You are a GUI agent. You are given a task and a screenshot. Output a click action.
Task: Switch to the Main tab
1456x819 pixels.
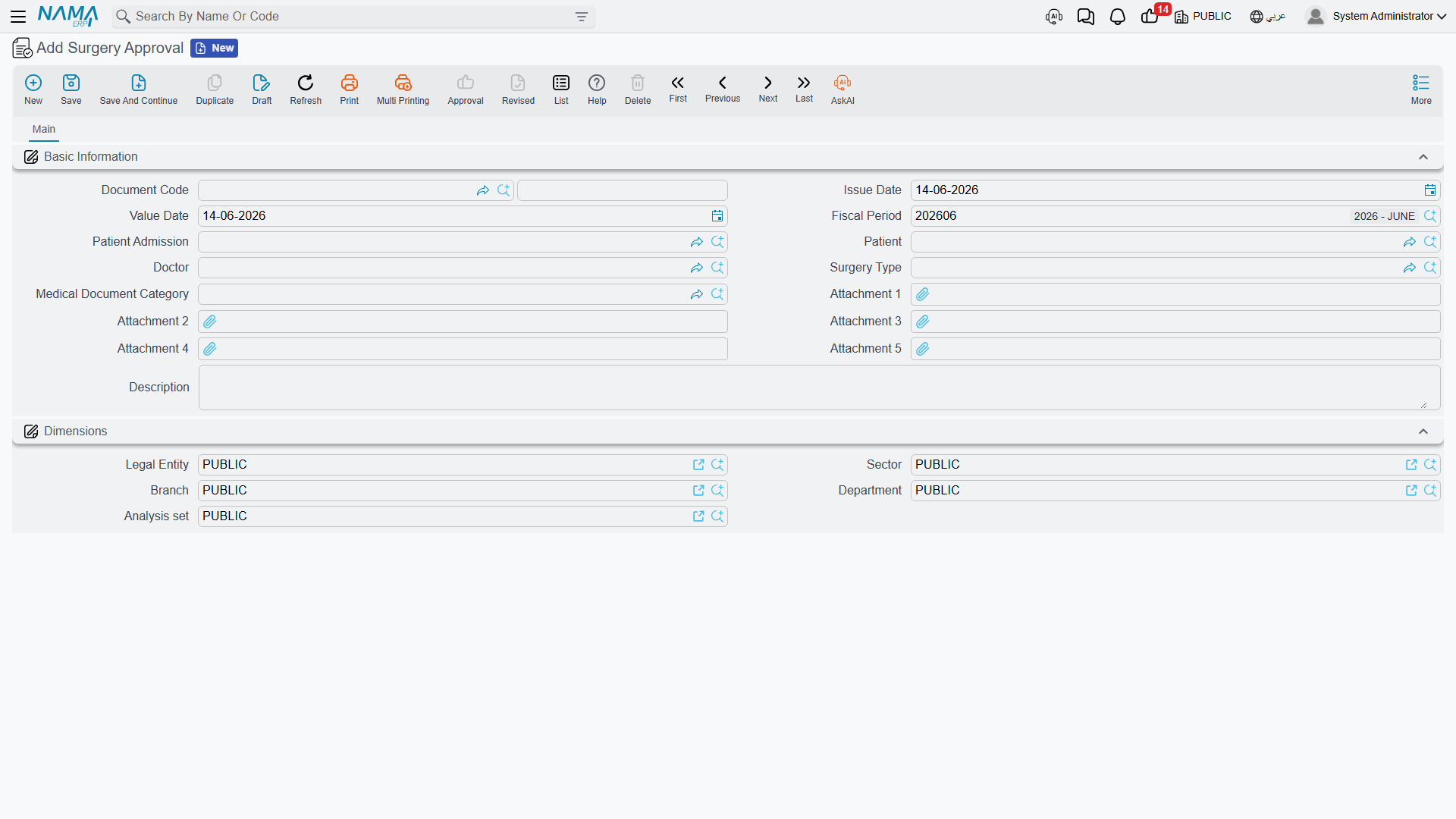44,129
